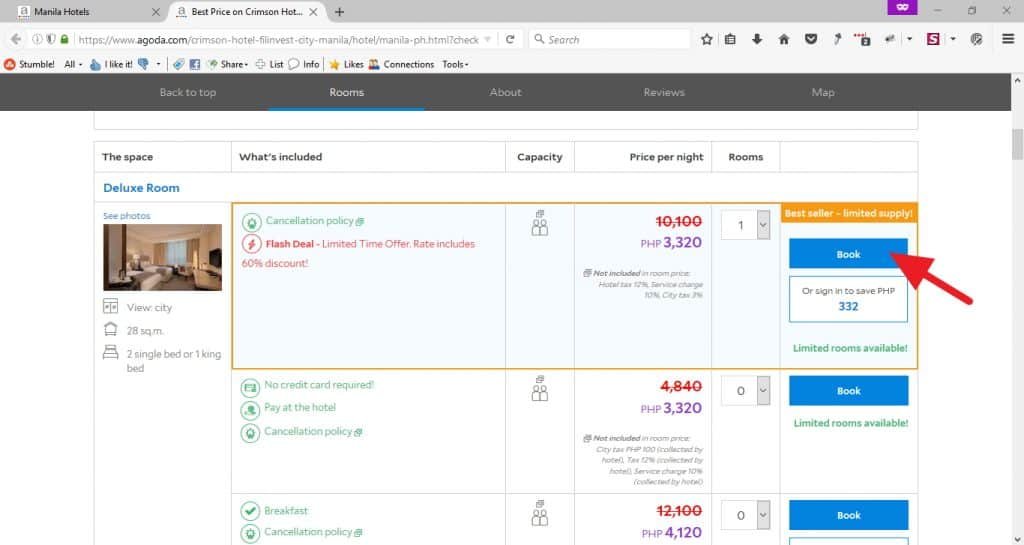The image size is (1024, 545).
Task: Expand the StumbleUpon All dropdown
Action: (x=72, y=64)
